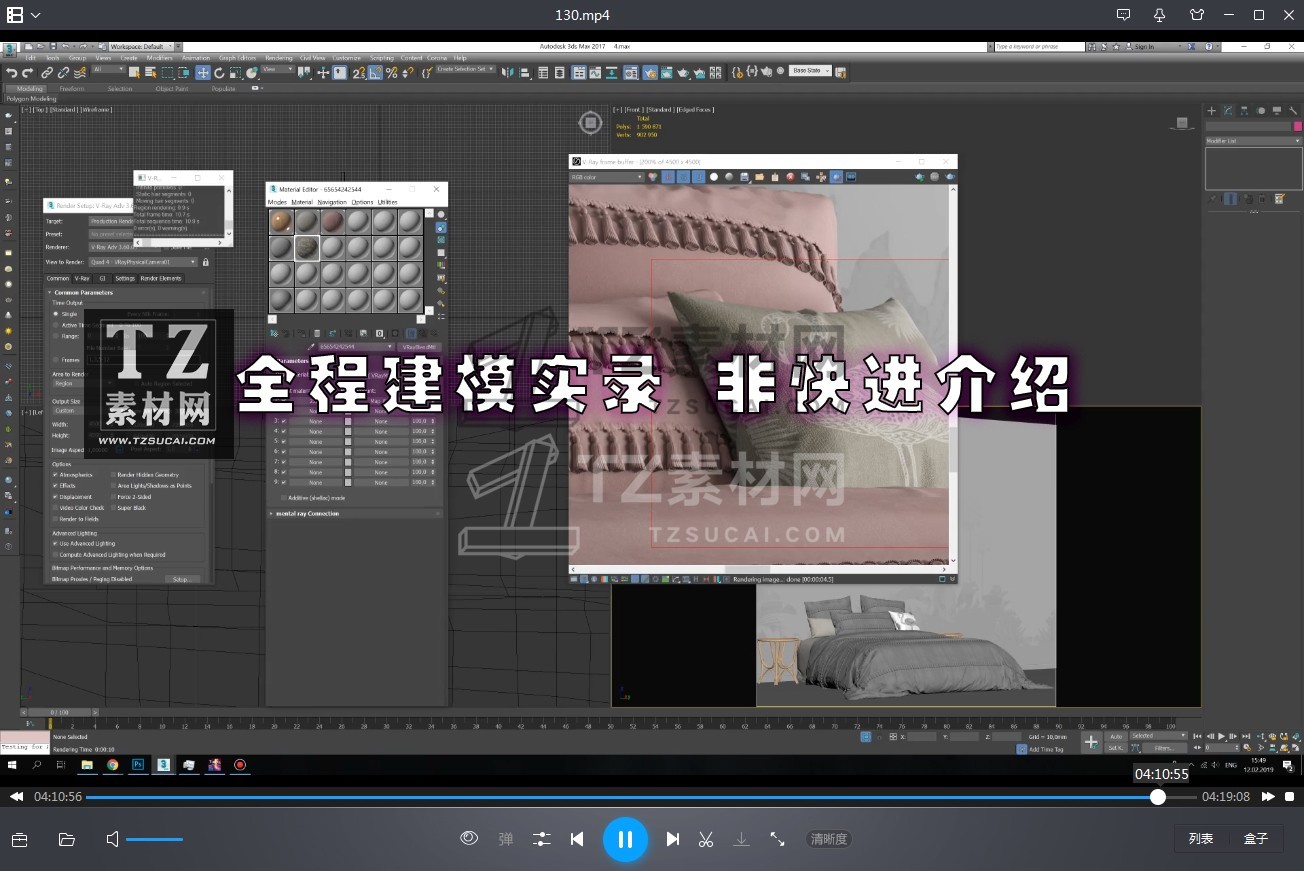Expand the mental ray Connection rollout
This screenshot has height=871, width=1304.
(355, 514)
